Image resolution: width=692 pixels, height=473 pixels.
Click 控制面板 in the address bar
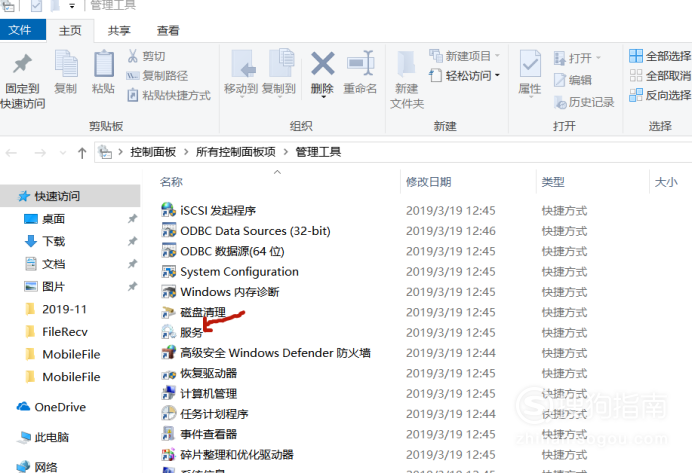(x=153, y=152)
